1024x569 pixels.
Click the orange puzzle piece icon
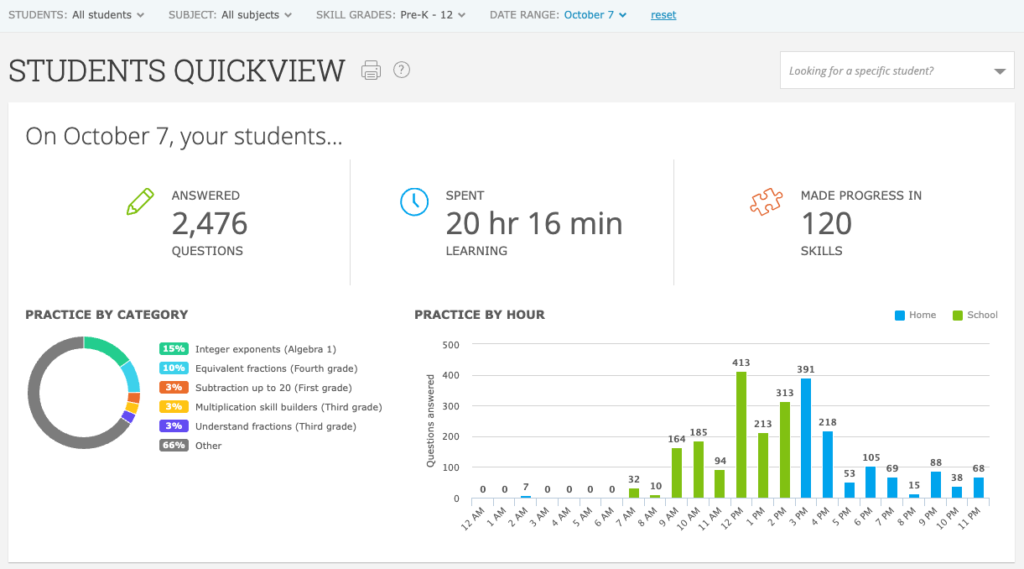pos(765,201)
